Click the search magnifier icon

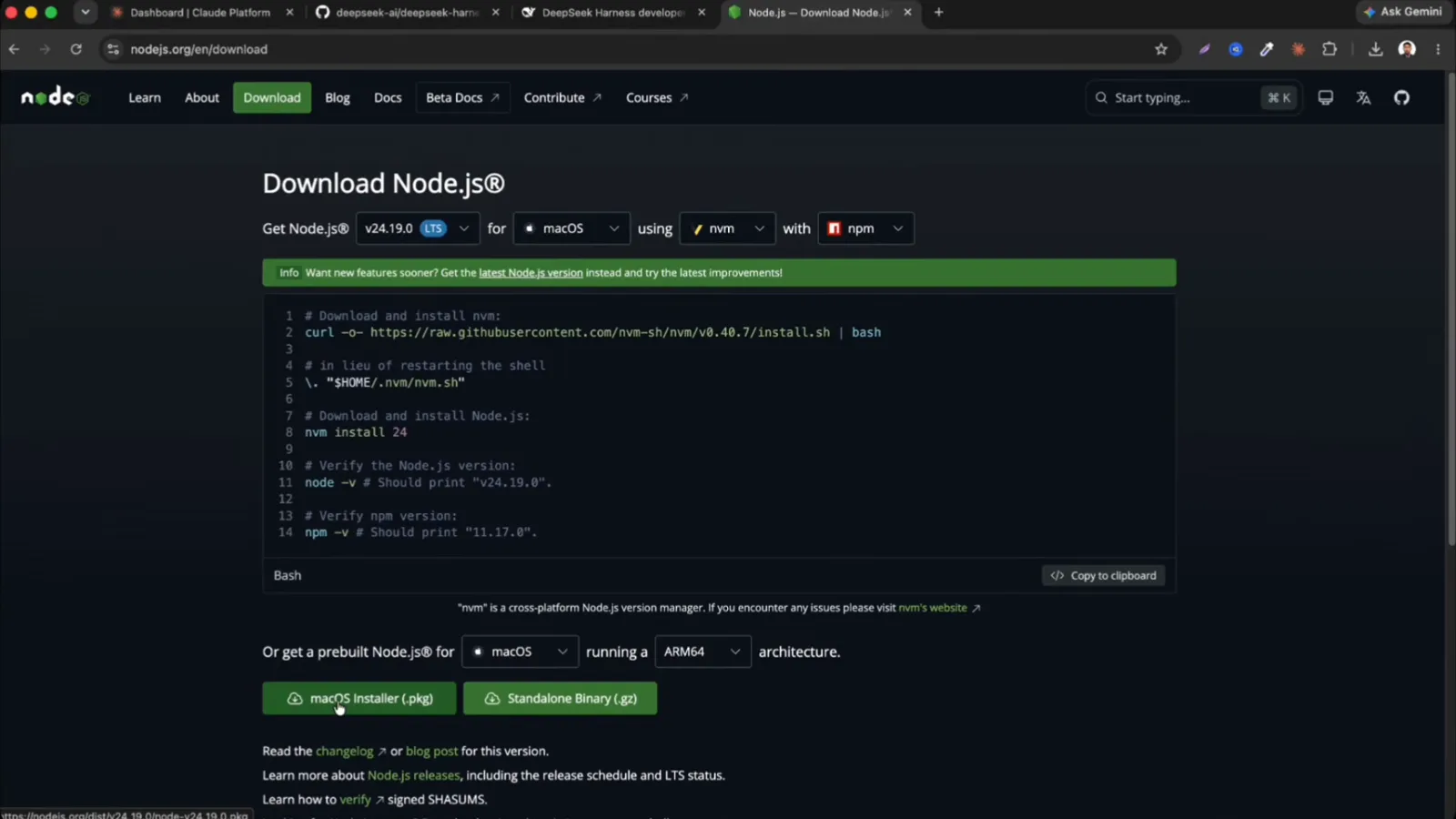(x=1101, y=97)
